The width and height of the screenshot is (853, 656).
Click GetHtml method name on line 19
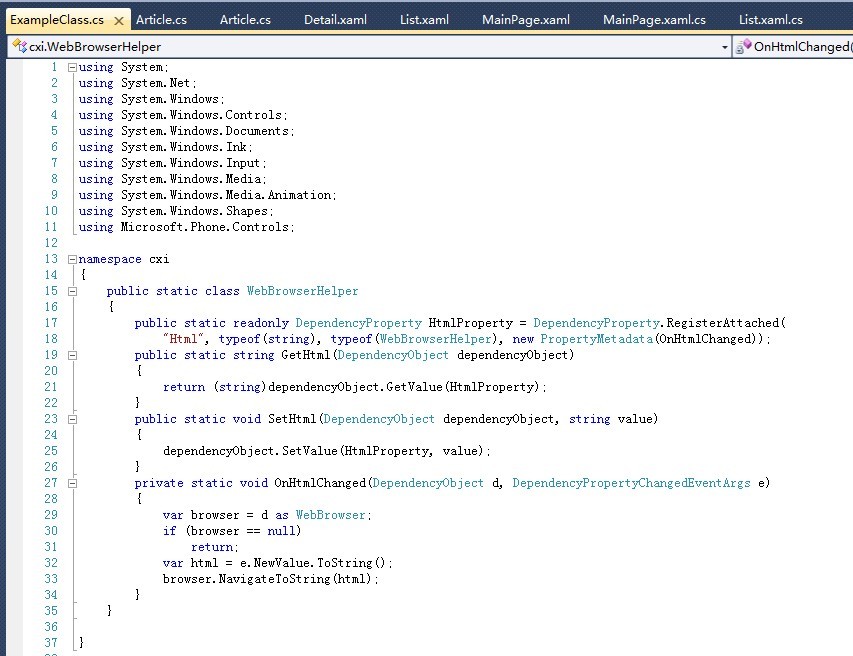[306, 355]
